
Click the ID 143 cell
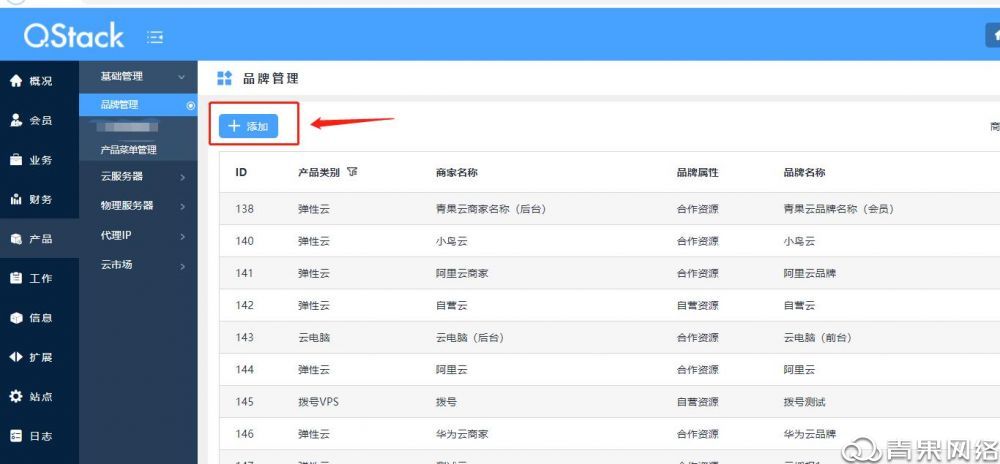click(244, 338)
